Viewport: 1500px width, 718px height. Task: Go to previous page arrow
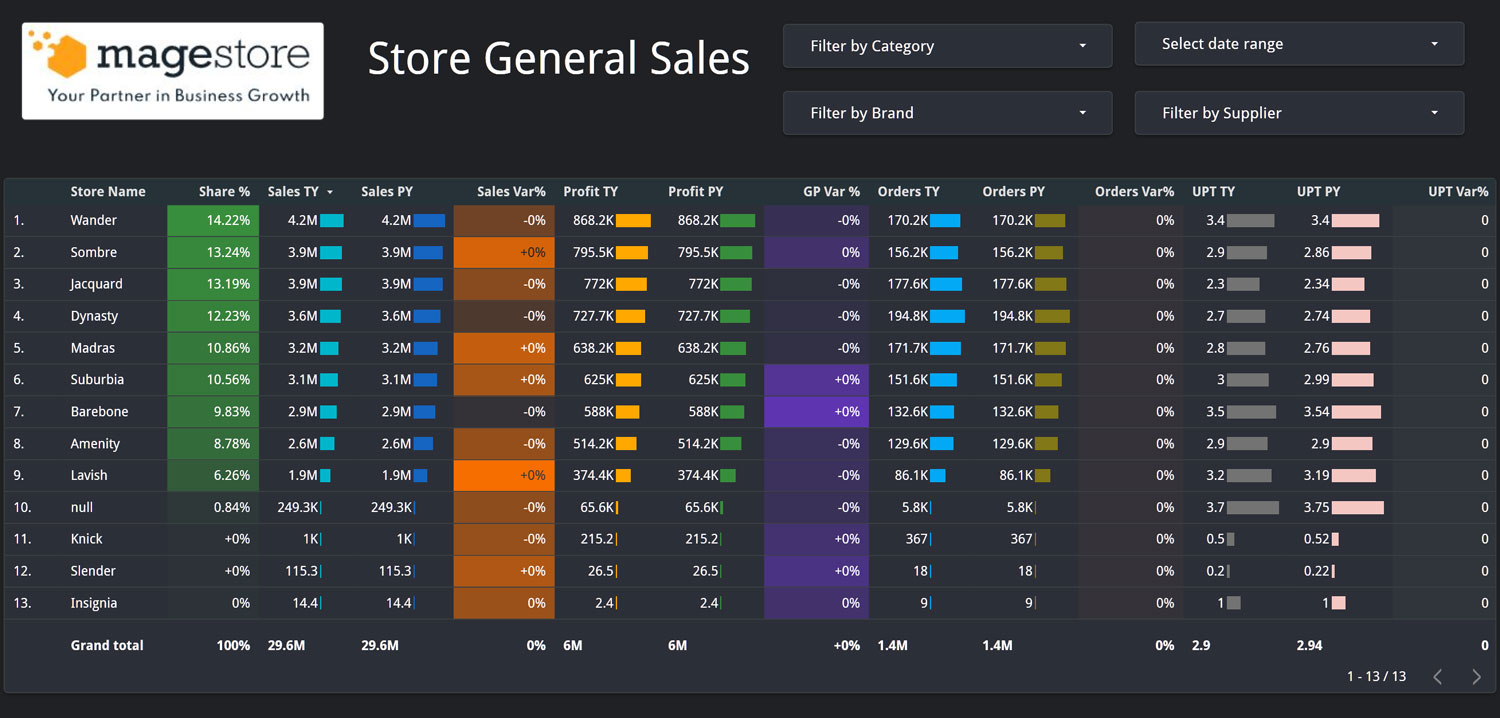pos(1438,677)
